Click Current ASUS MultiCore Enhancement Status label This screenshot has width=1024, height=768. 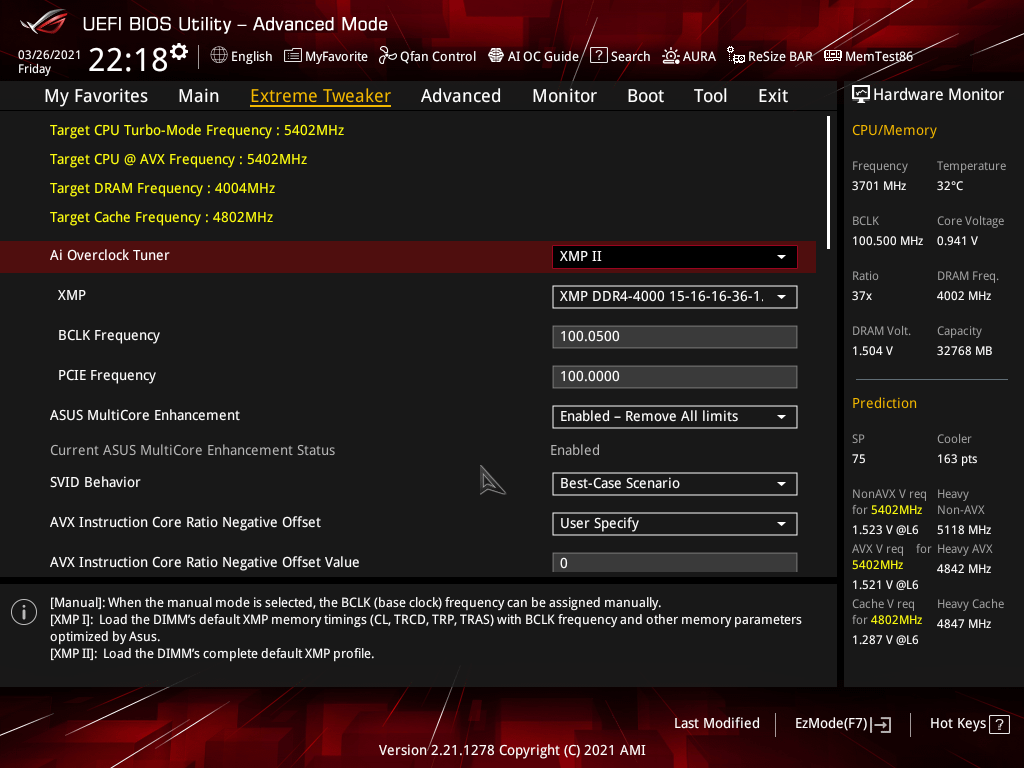click(x=193, y=451)
